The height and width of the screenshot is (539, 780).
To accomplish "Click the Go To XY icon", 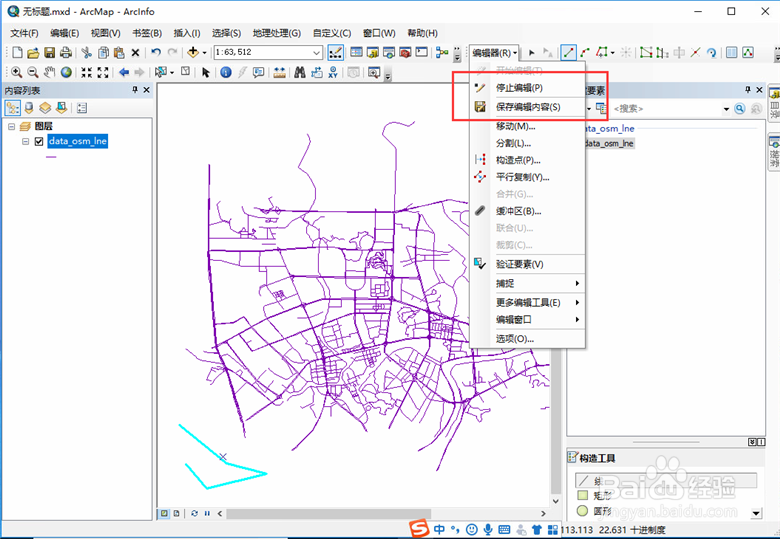I will click(x=333, y=73).
